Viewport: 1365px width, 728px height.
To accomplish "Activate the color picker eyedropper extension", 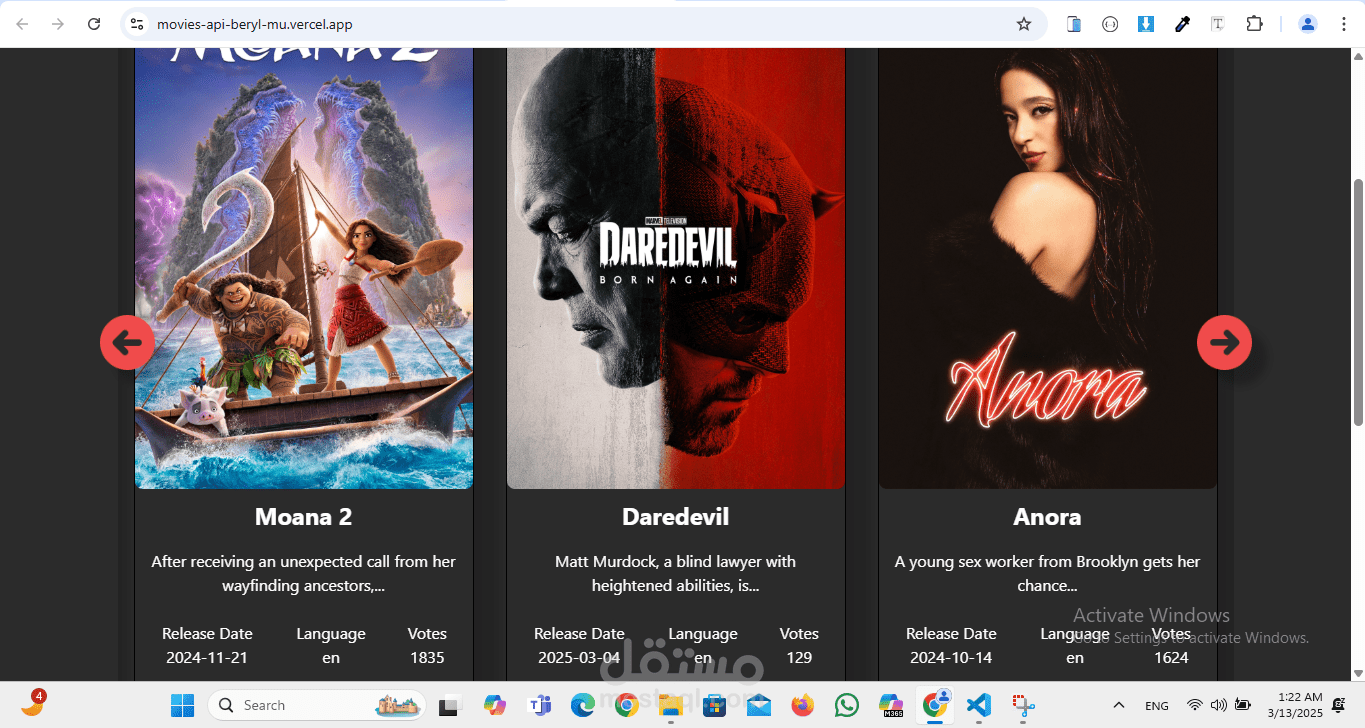I will tap(1182, 24).
